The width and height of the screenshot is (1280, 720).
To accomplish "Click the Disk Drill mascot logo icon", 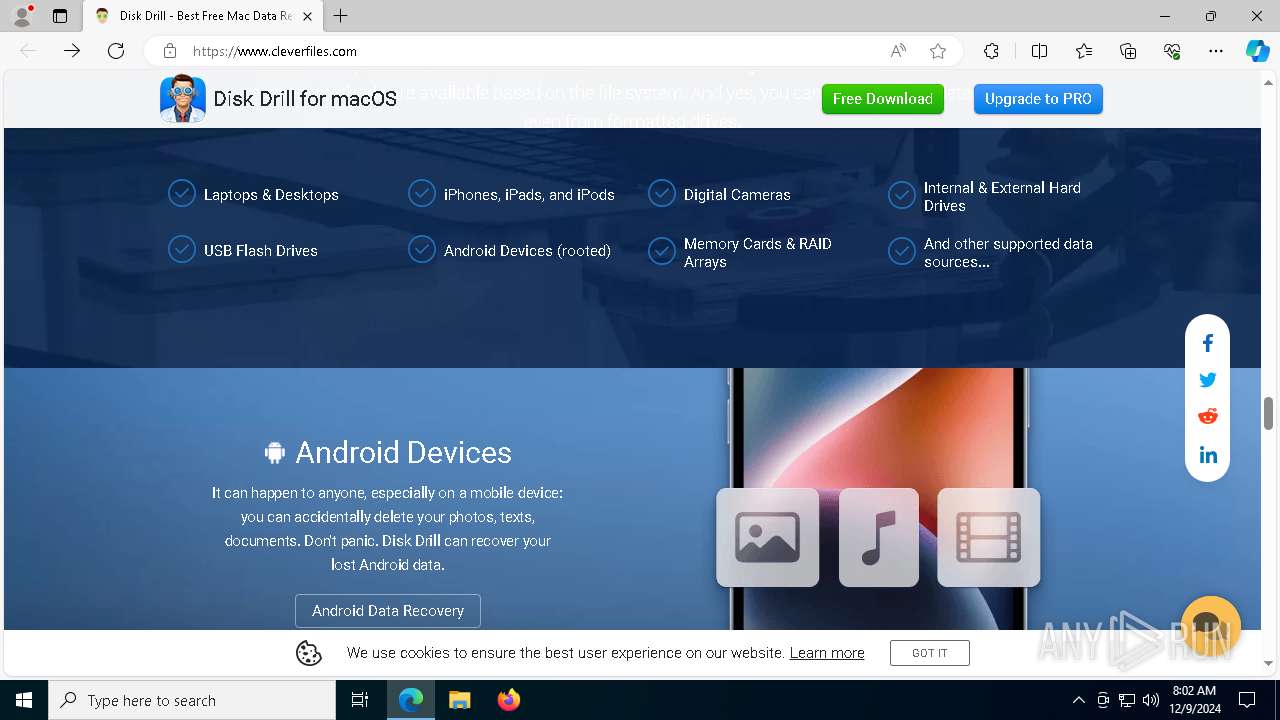I will pos(183,99).
